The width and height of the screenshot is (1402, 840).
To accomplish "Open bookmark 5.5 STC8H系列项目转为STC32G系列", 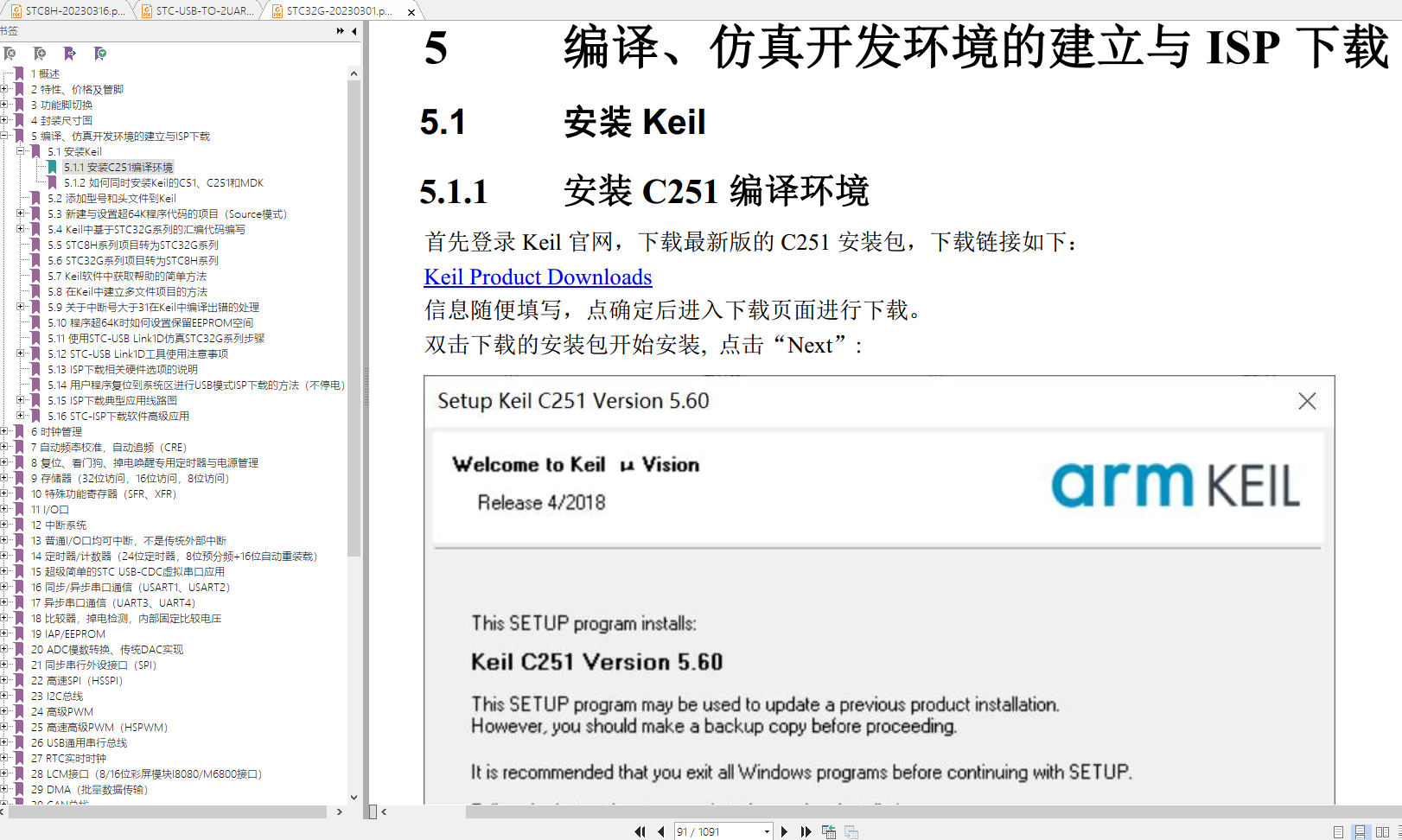I will pos(133,245).
